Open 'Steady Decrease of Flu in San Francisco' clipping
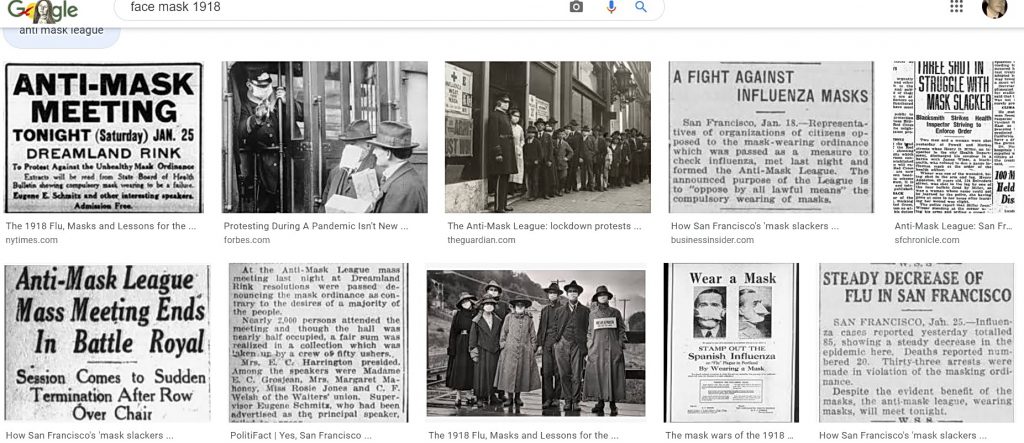Viewport: 1024px width, 443px height. [x=917, y=343]
